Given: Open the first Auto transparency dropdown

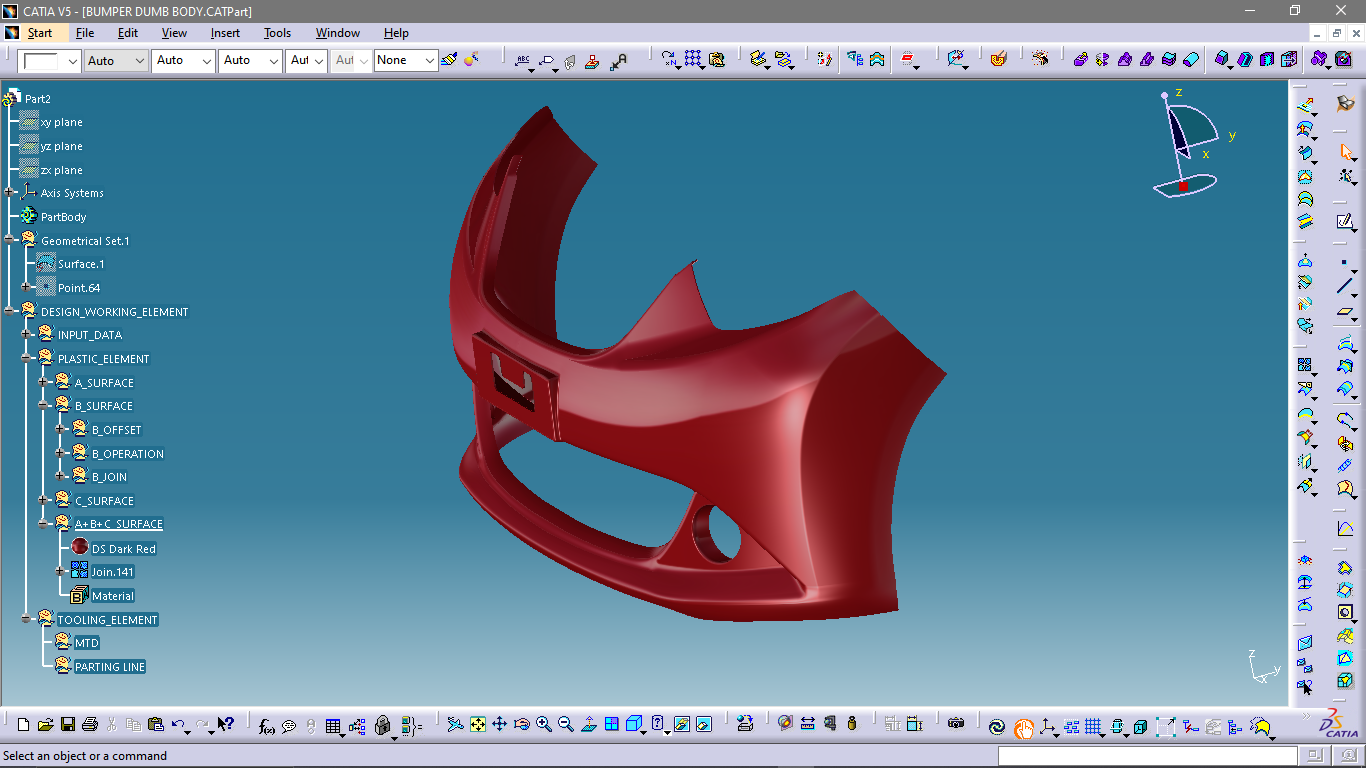Looking at the screenshot, I should (139, 61).
